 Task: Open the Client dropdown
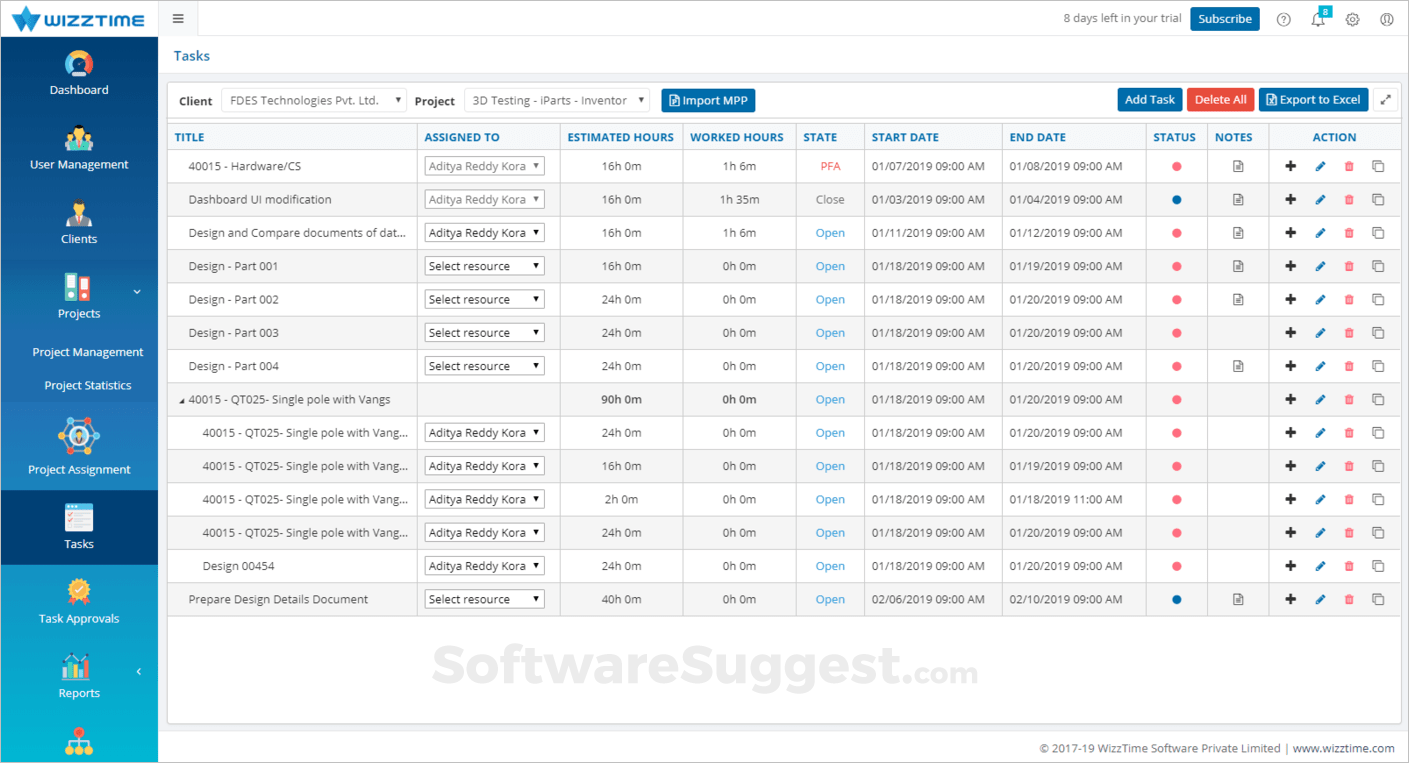click(313, 100)
